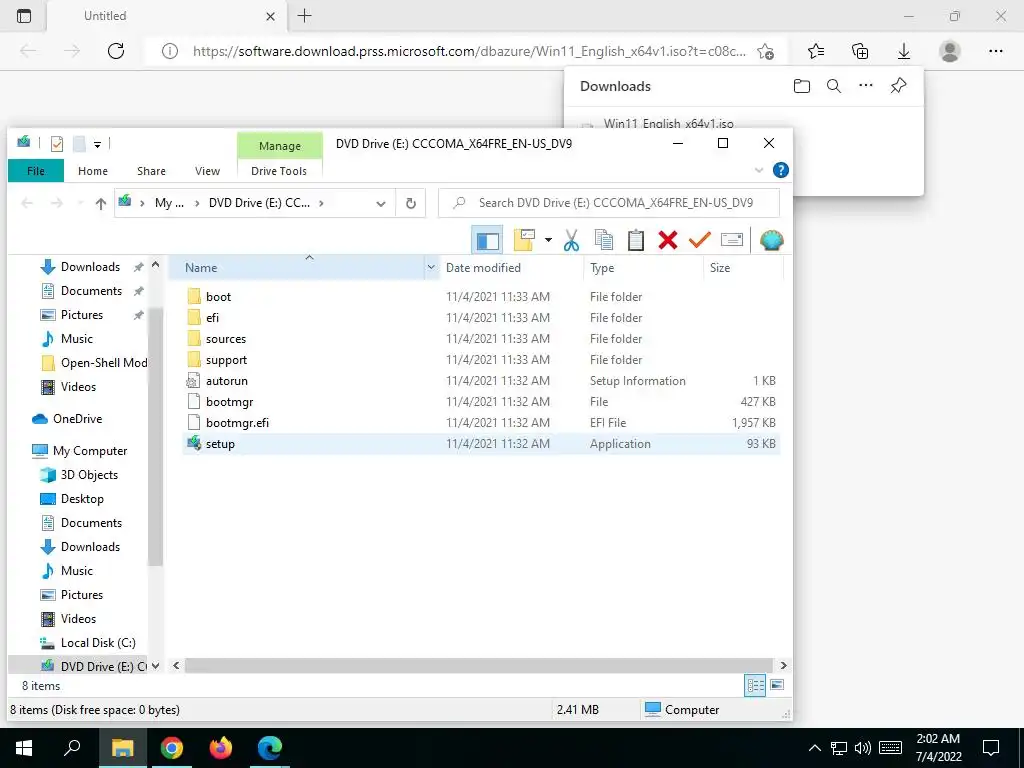Sort by Date modified column
The image size is (1024, 768).
(x=511, y=268)
